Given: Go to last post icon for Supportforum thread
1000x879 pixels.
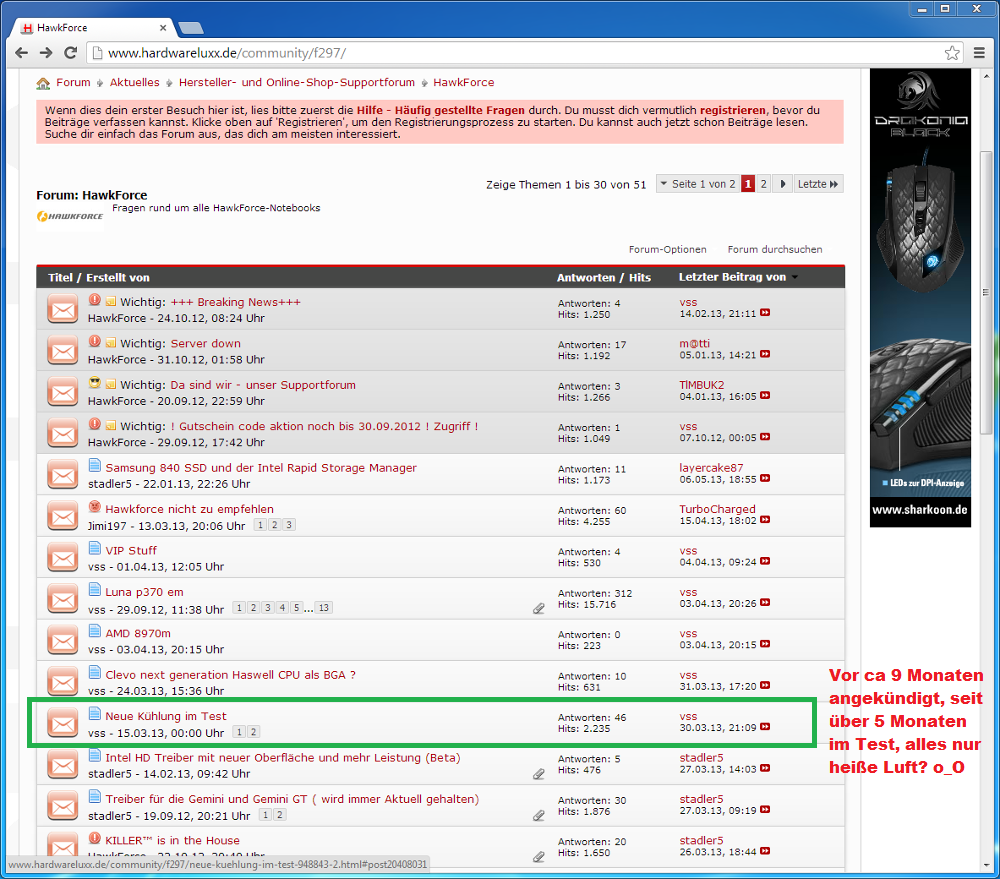Looking at the screenshot, I should pos(765,395).
